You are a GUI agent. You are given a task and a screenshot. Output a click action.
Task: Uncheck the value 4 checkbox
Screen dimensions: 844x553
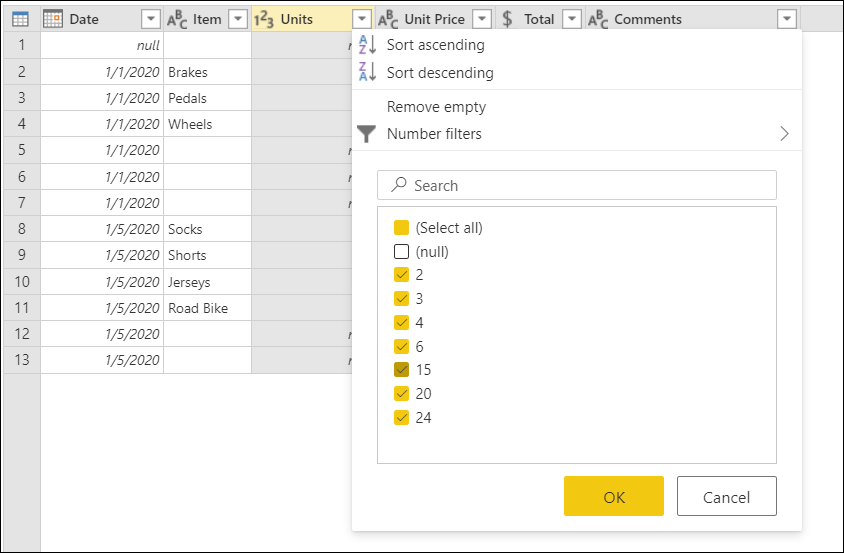click(x=402, y=322)
